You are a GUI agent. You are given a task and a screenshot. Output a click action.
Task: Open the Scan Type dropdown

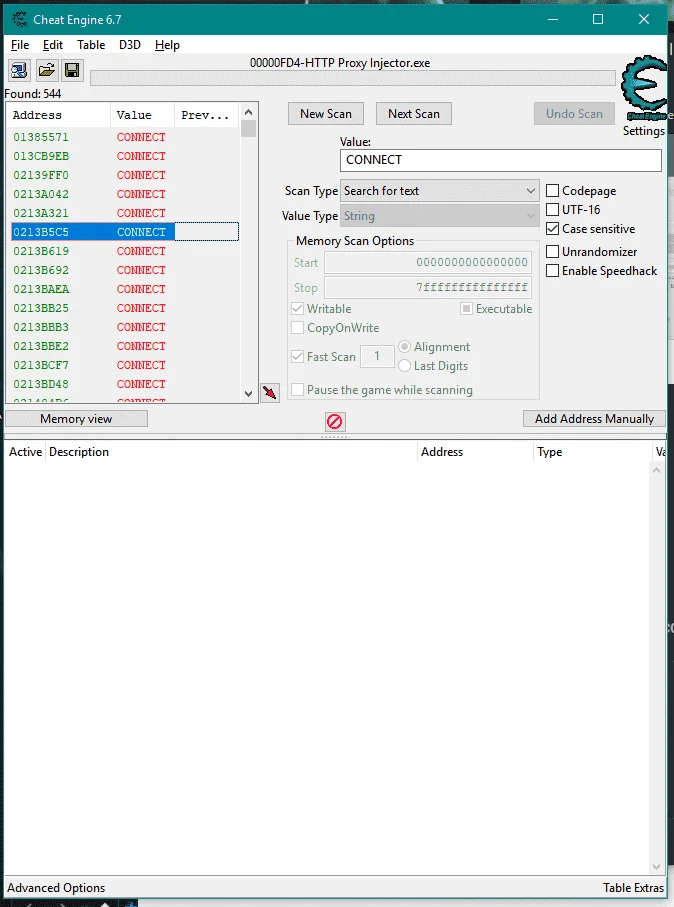point(440,191)
